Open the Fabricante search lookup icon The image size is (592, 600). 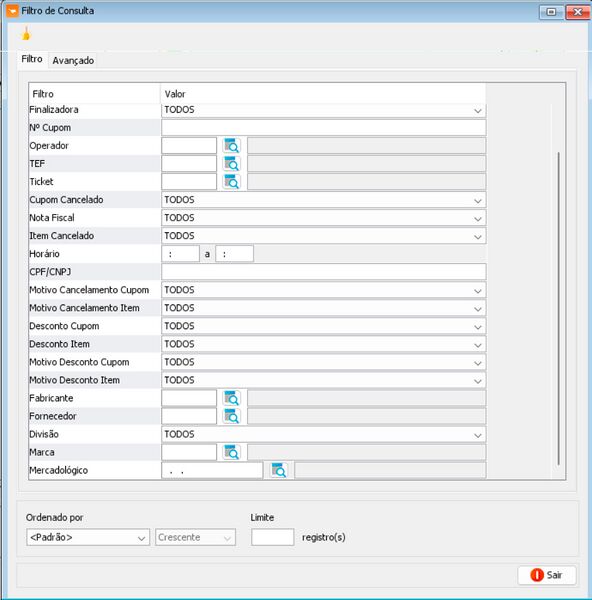pos(232,398)
